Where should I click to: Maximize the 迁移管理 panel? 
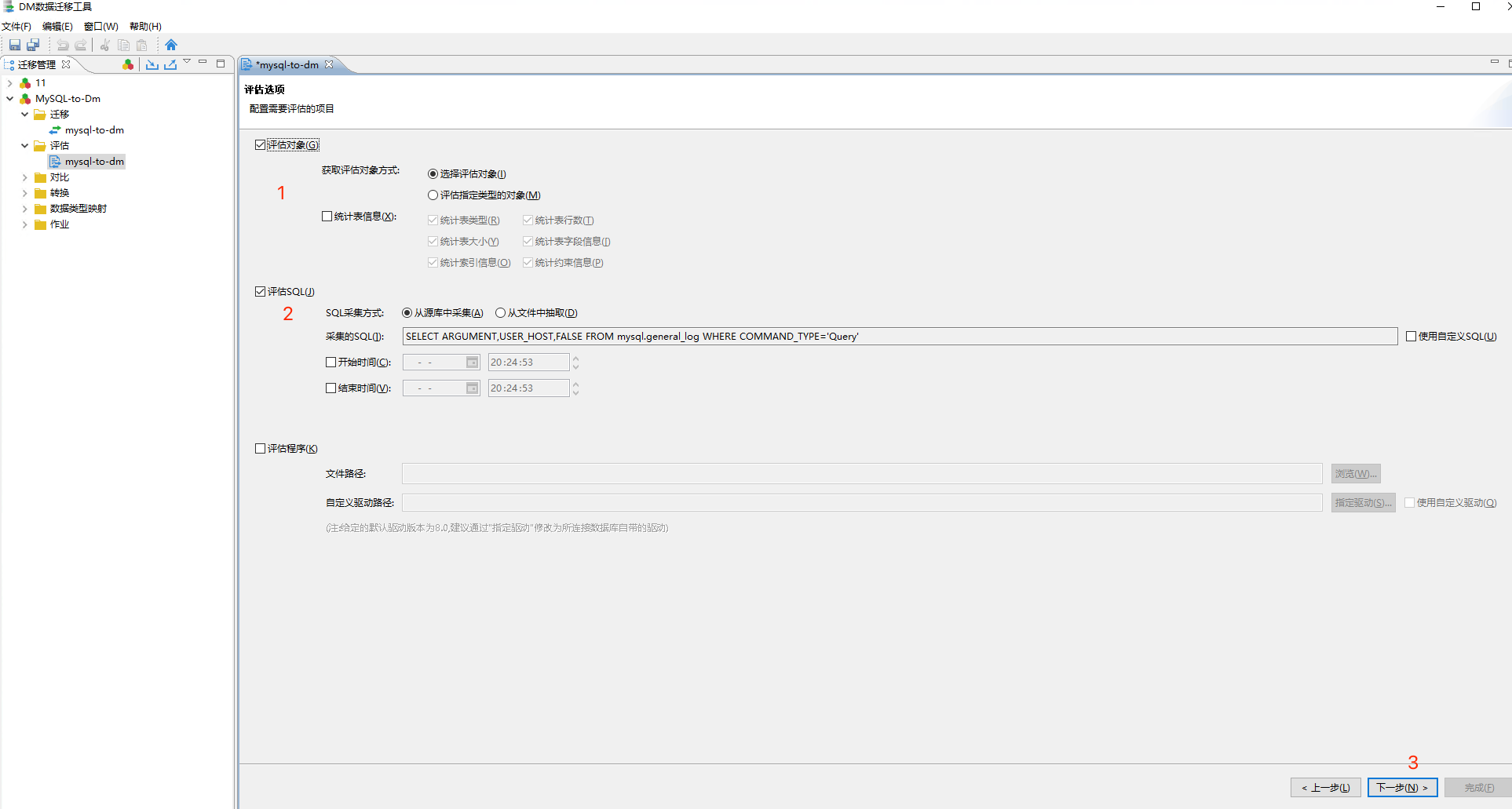[x=221, y=64]
